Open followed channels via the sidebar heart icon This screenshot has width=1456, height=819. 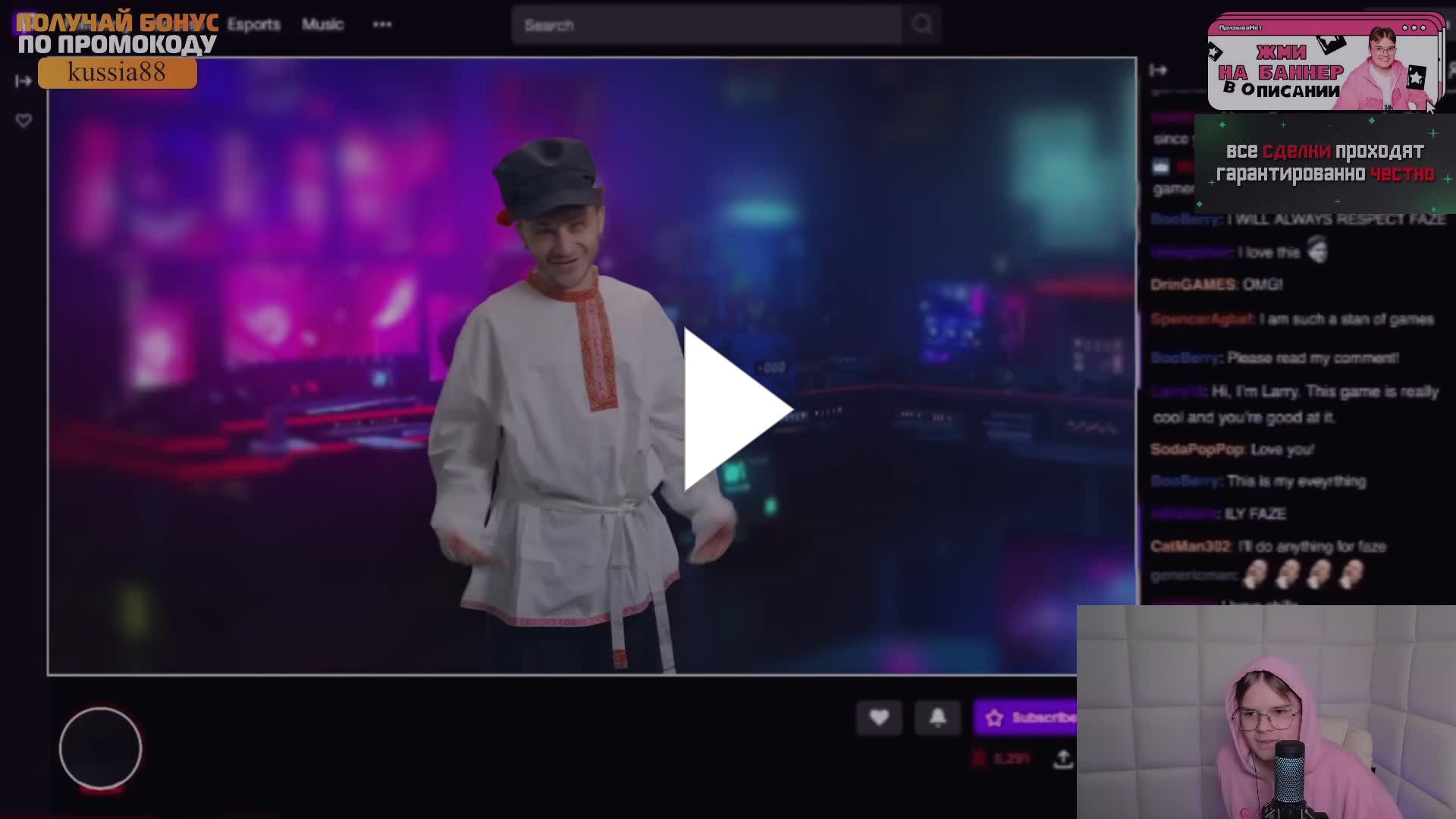point(24,119)
